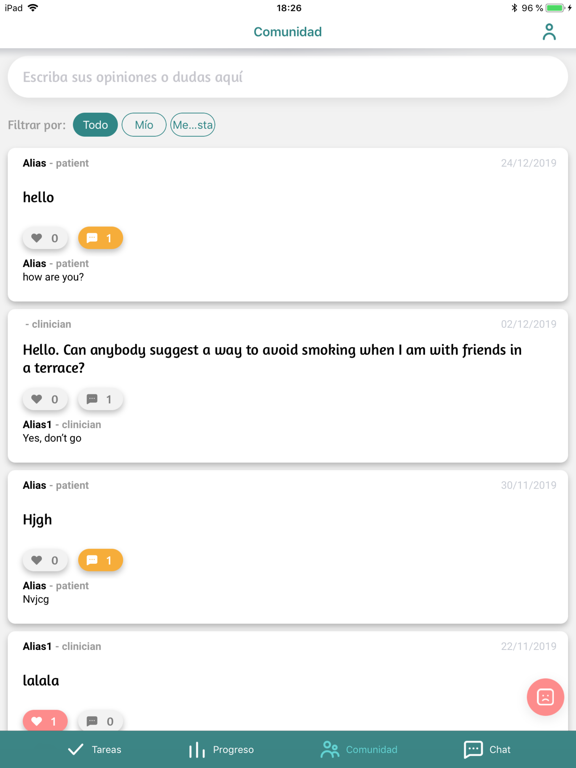The width and height of the screenshot is (576, 768).
Task: Open comments on the "hello" post
Action: pos(100,238)
